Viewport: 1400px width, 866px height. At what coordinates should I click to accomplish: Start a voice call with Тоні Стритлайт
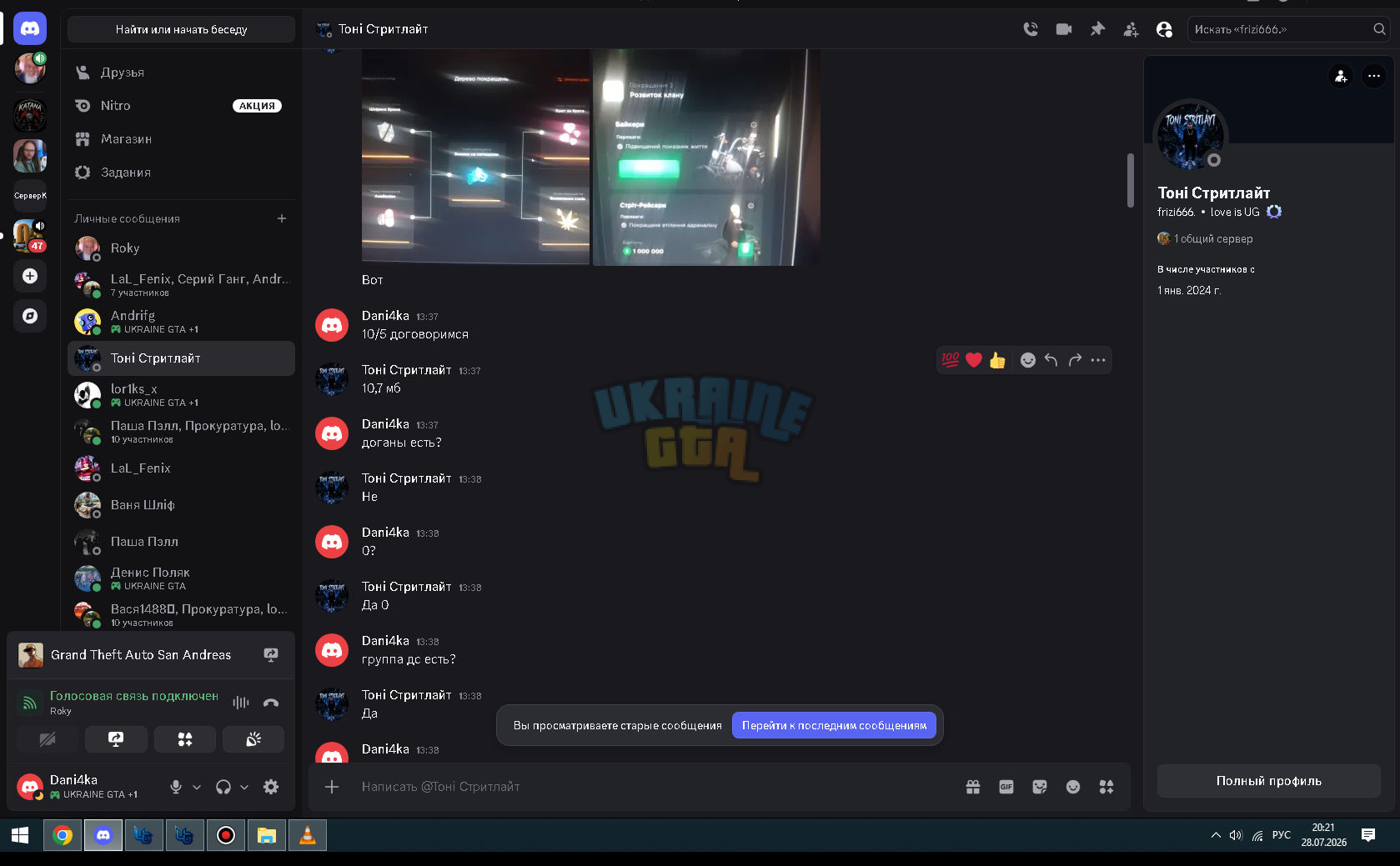click(1031, 29)
